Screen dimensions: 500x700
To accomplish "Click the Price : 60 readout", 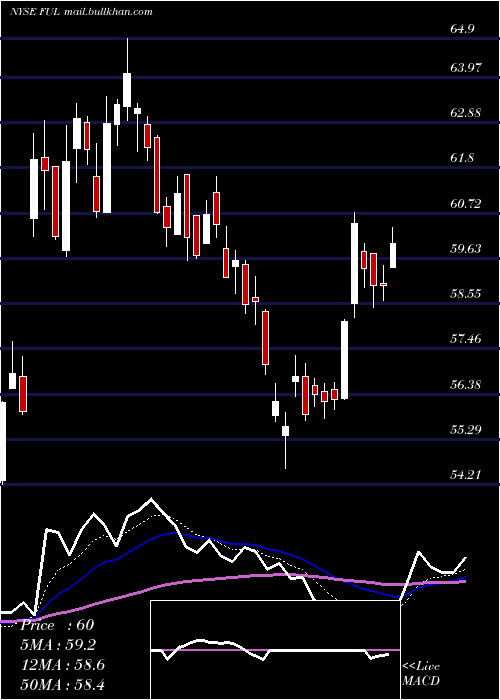I will [x=58, y=625].
